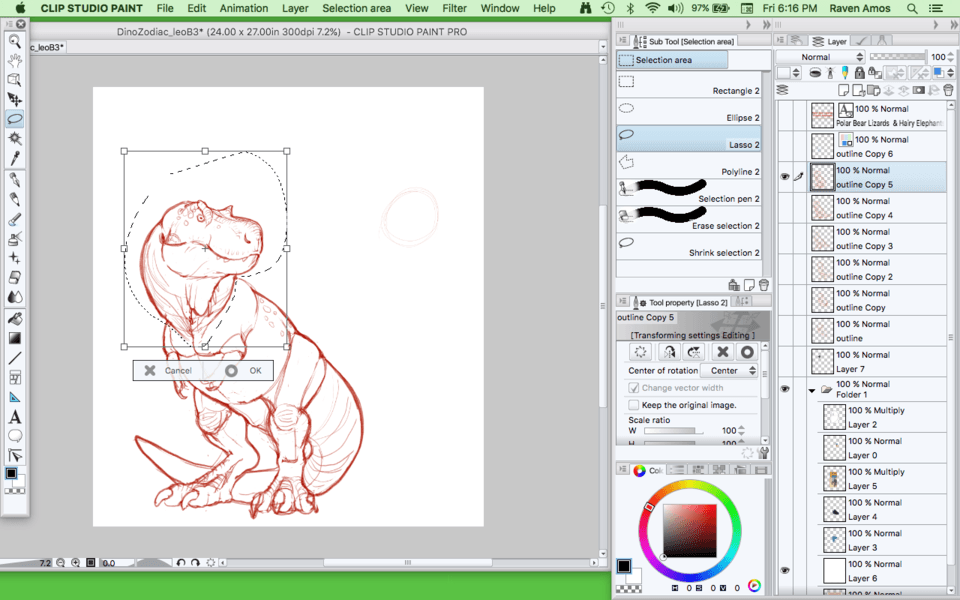This screenshot has width=960, height=600.
Task: Click Cancel on the transform bar
Action: click(167, 371)
